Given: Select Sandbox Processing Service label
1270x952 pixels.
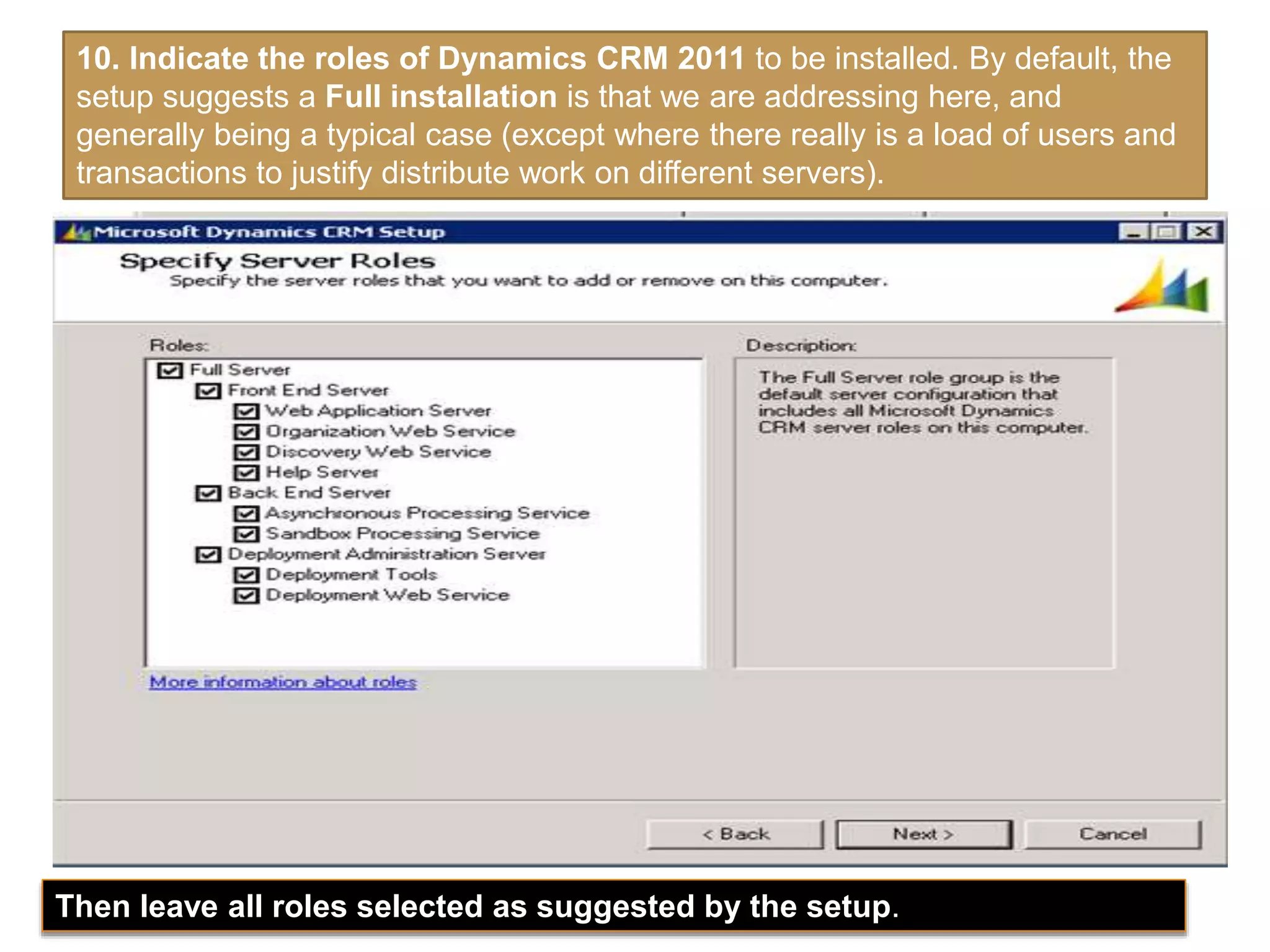Looking at the screenshot, I should pyautogui.click(x=402, y=534).
